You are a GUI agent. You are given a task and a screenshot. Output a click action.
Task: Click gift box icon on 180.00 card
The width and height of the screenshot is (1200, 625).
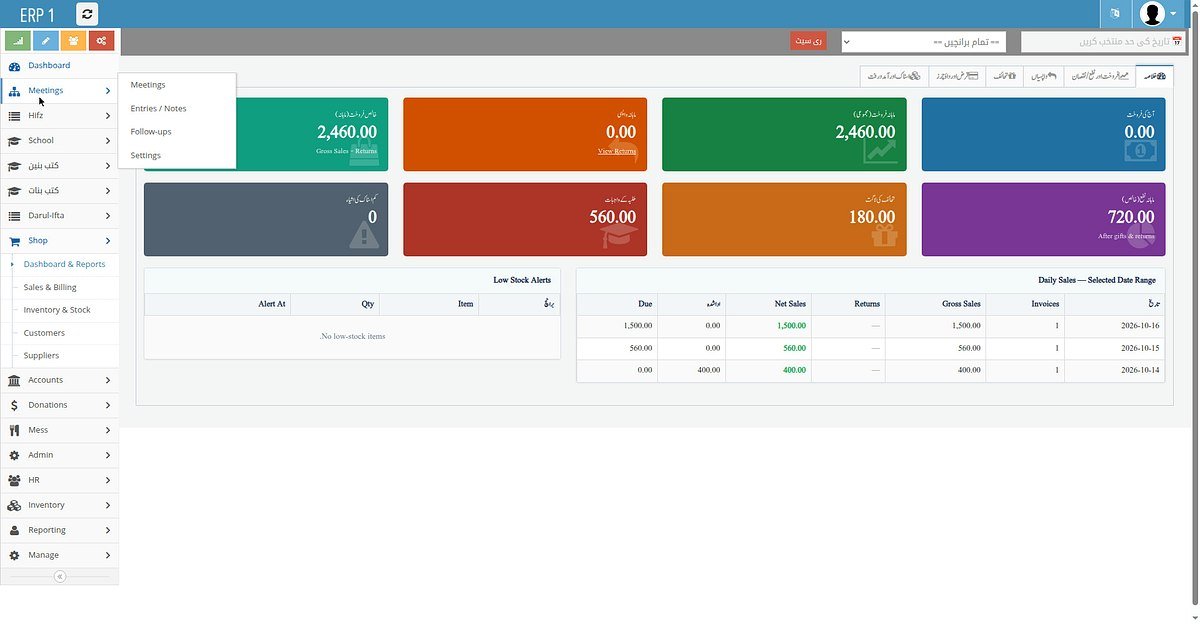point(884,236)
